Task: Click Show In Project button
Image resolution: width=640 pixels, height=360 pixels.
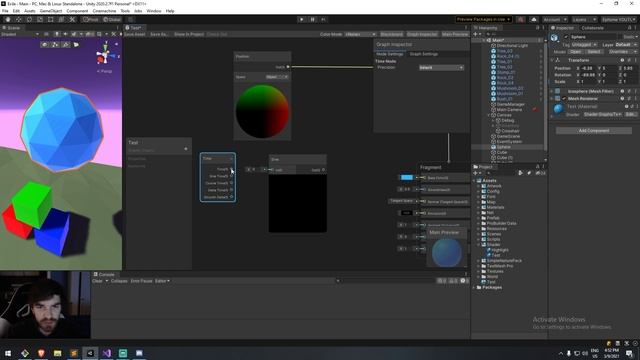Action: [x=189, y=34]
